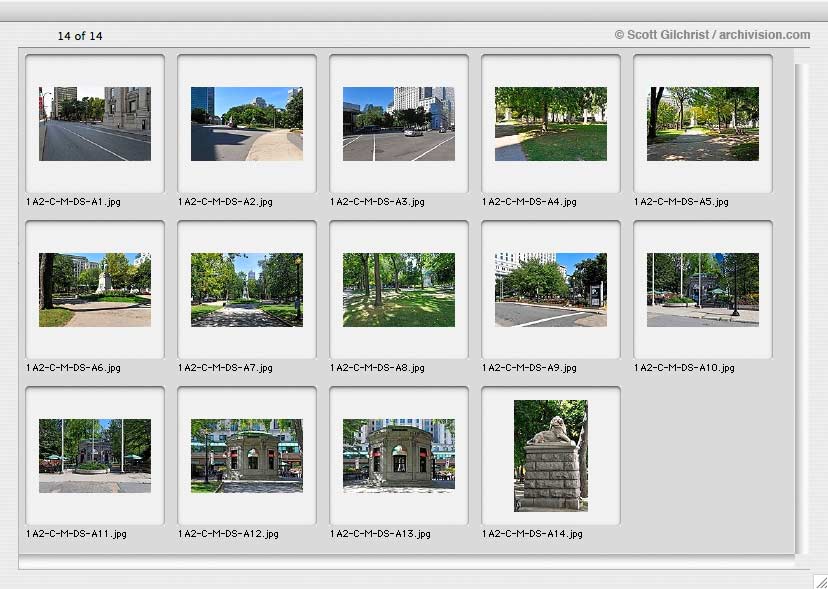The width and height of the screenshot is (828, 589).
Task: Click the filename label 1A2-C-M-DS-A1.jpg
Action: pyautogui.click(x=73, y=202)
